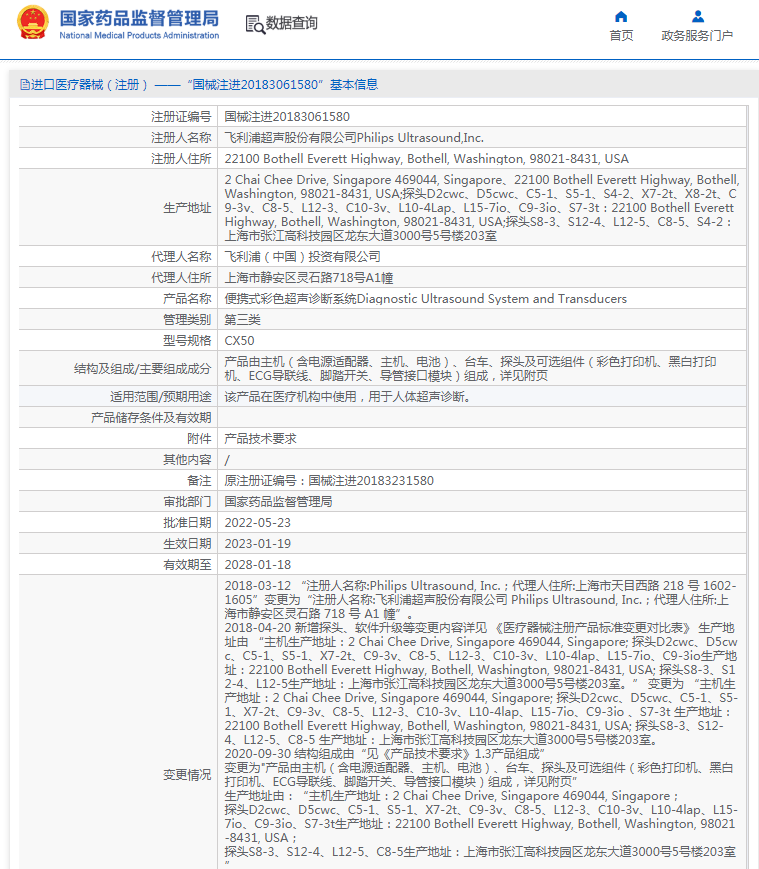This screenshot has height=869, width=759.
Task: Click the 附件 label
Action: 199,439
